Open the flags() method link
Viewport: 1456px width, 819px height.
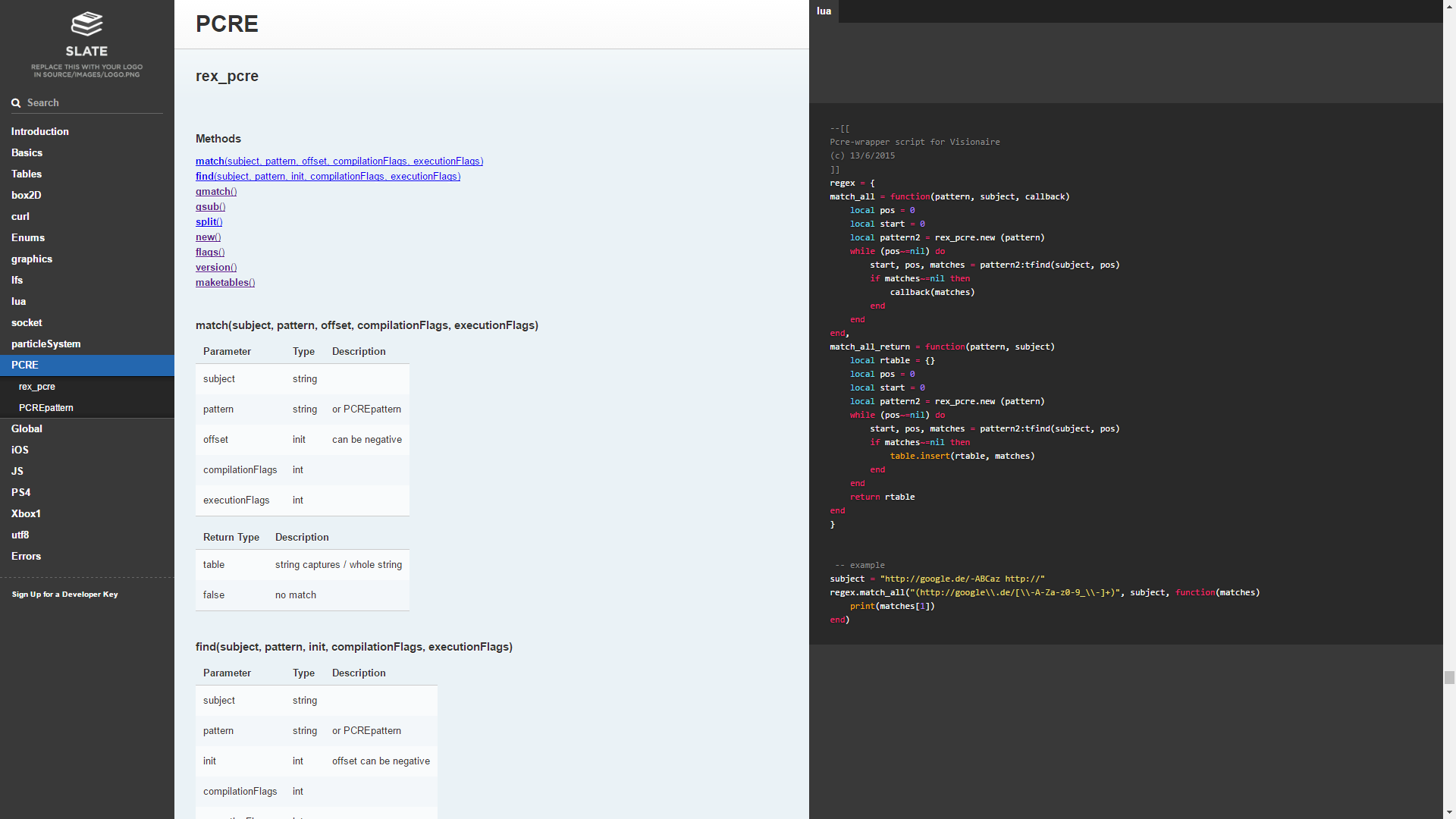pos(210,252)
